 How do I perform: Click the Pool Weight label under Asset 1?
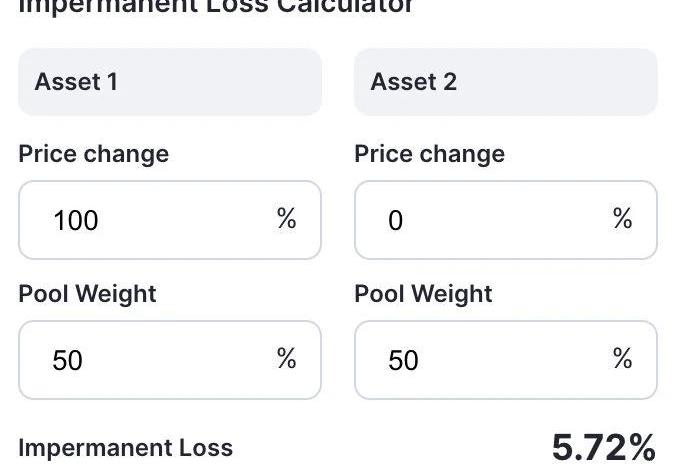click(88, 294)
